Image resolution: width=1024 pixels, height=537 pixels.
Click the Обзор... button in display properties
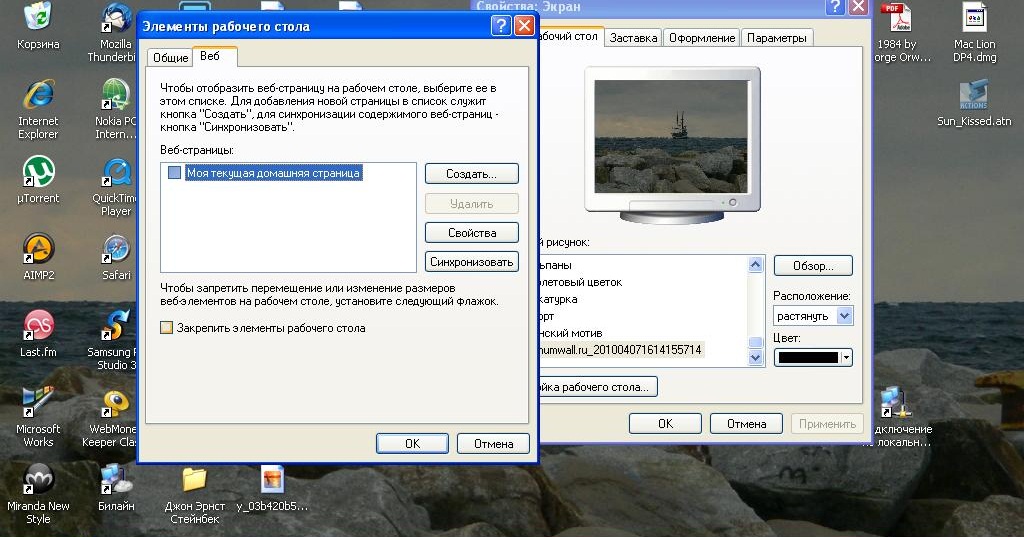pos(813,266)
